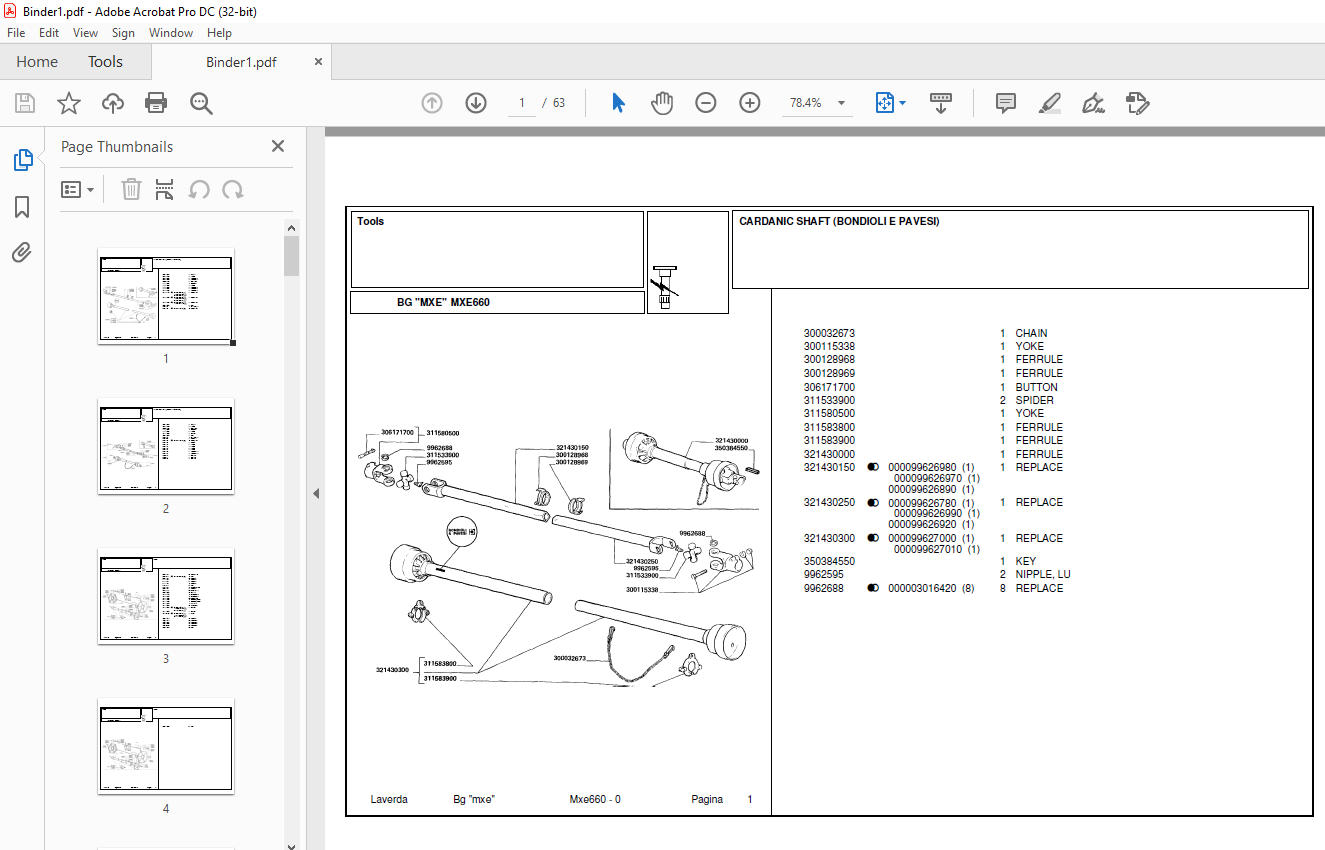Show the Page Thumbnails pane icon

point(22,160)
